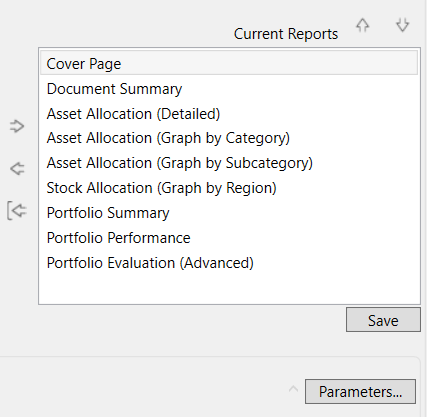Choose Asset Allocation (Detailed) entry
427x417 pixels.
tap(229, 114)
